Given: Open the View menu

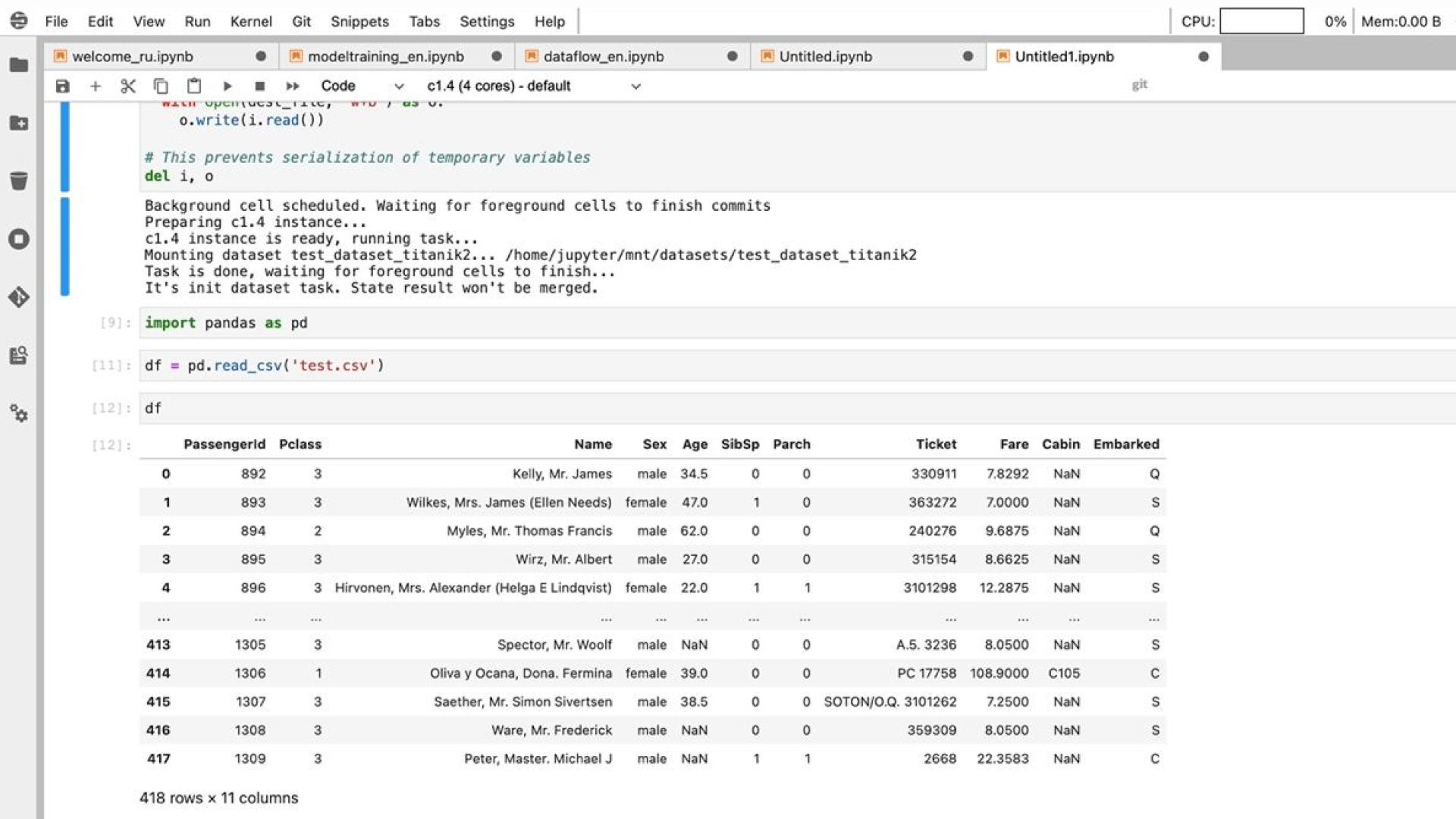Looking at the screenshot, I should 149,21.
